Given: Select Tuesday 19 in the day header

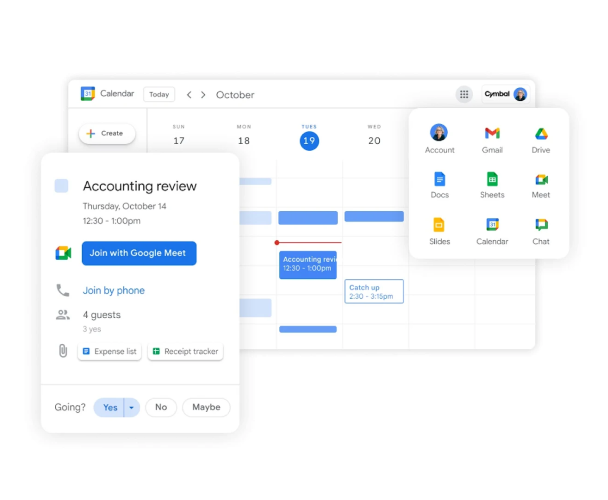Looking at the screenshot, I should pyautogui.click(x=309, y=140).
